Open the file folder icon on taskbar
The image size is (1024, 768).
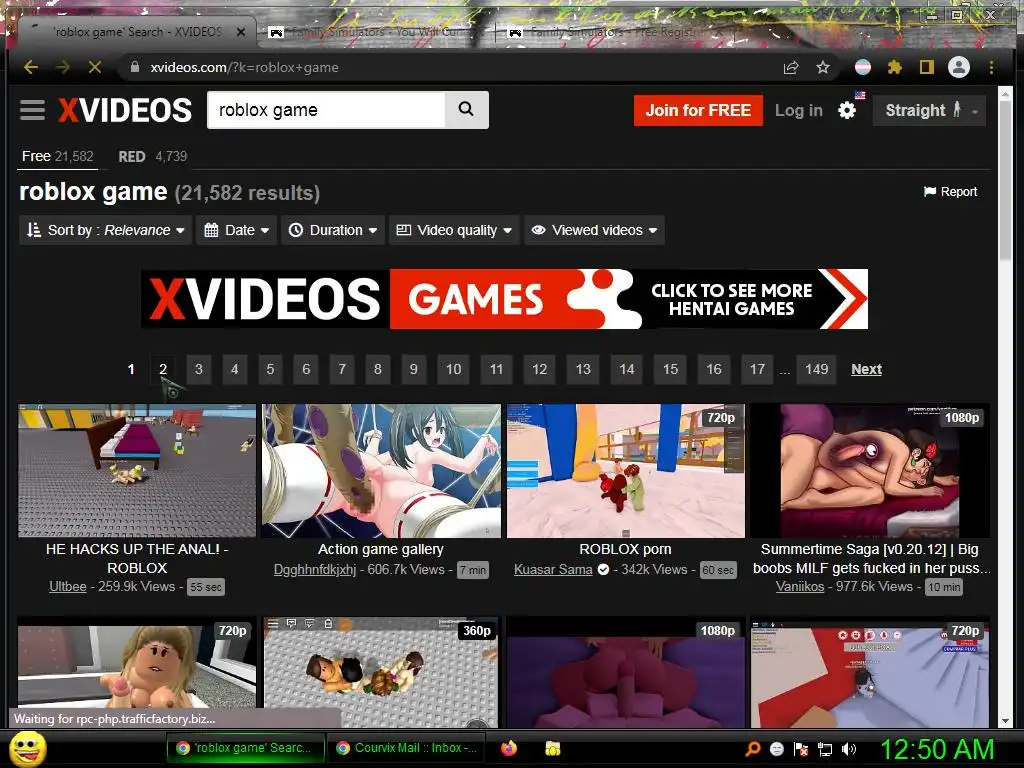[x=552, y=748]
